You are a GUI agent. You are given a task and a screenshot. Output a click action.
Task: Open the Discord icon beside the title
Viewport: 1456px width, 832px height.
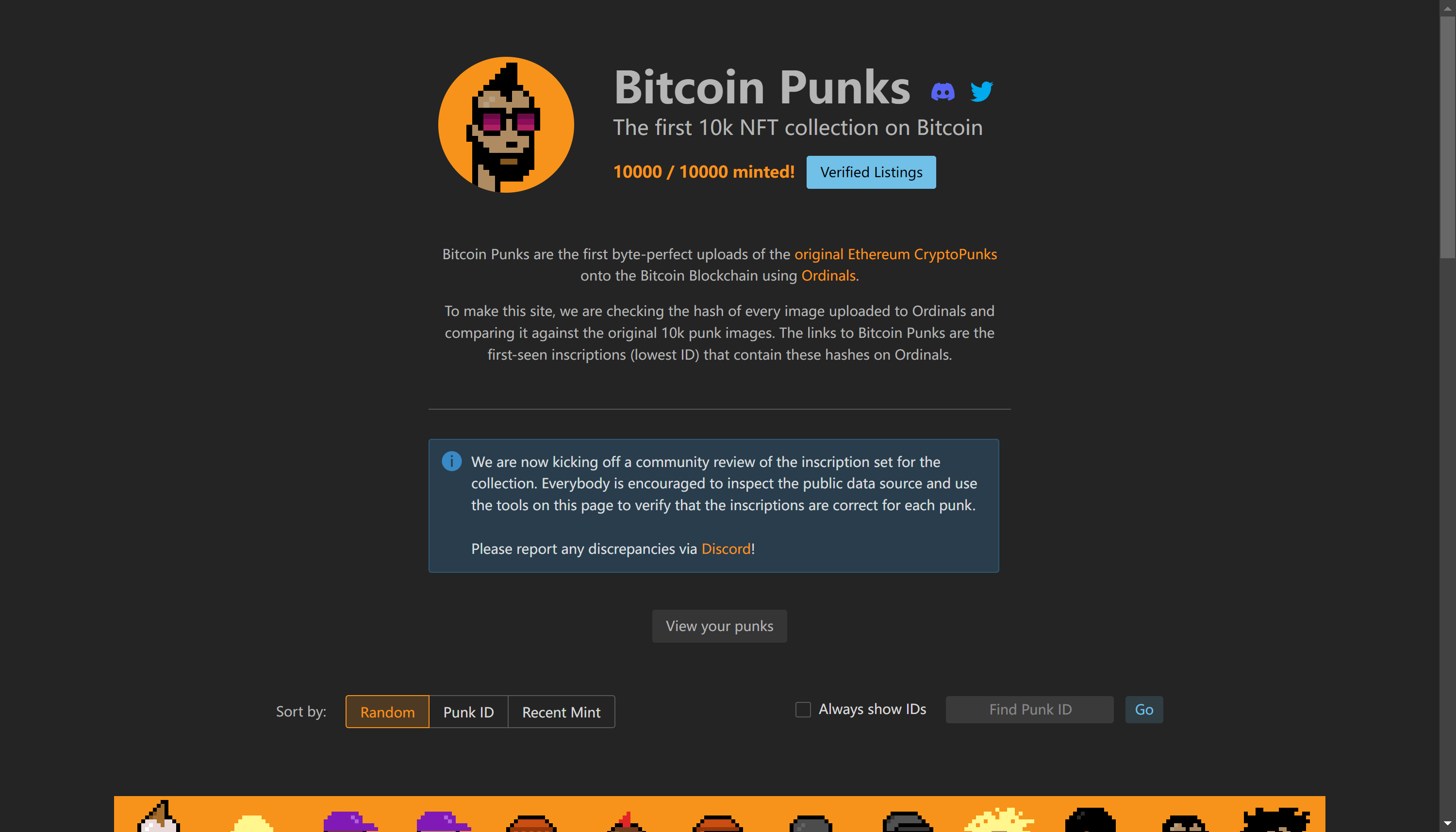pos(943,91)
